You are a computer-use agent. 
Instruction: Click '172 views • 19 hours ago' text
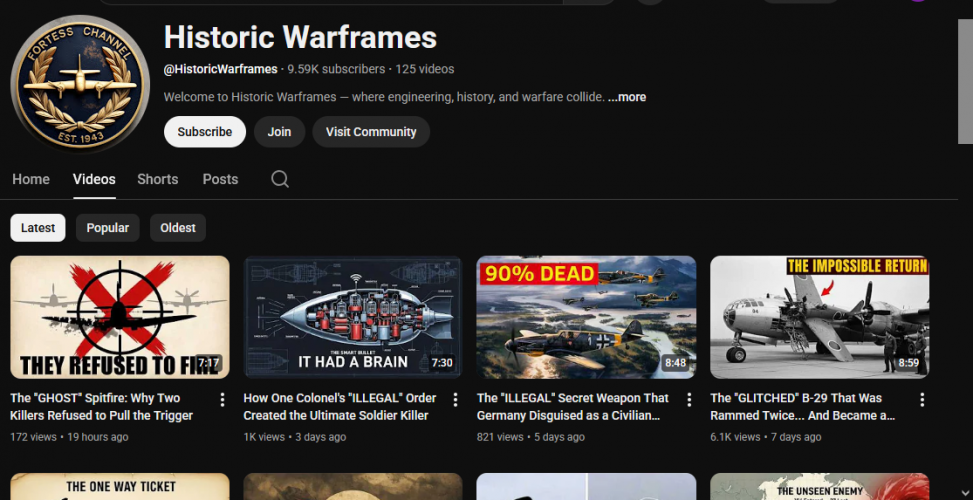(70, 437)
